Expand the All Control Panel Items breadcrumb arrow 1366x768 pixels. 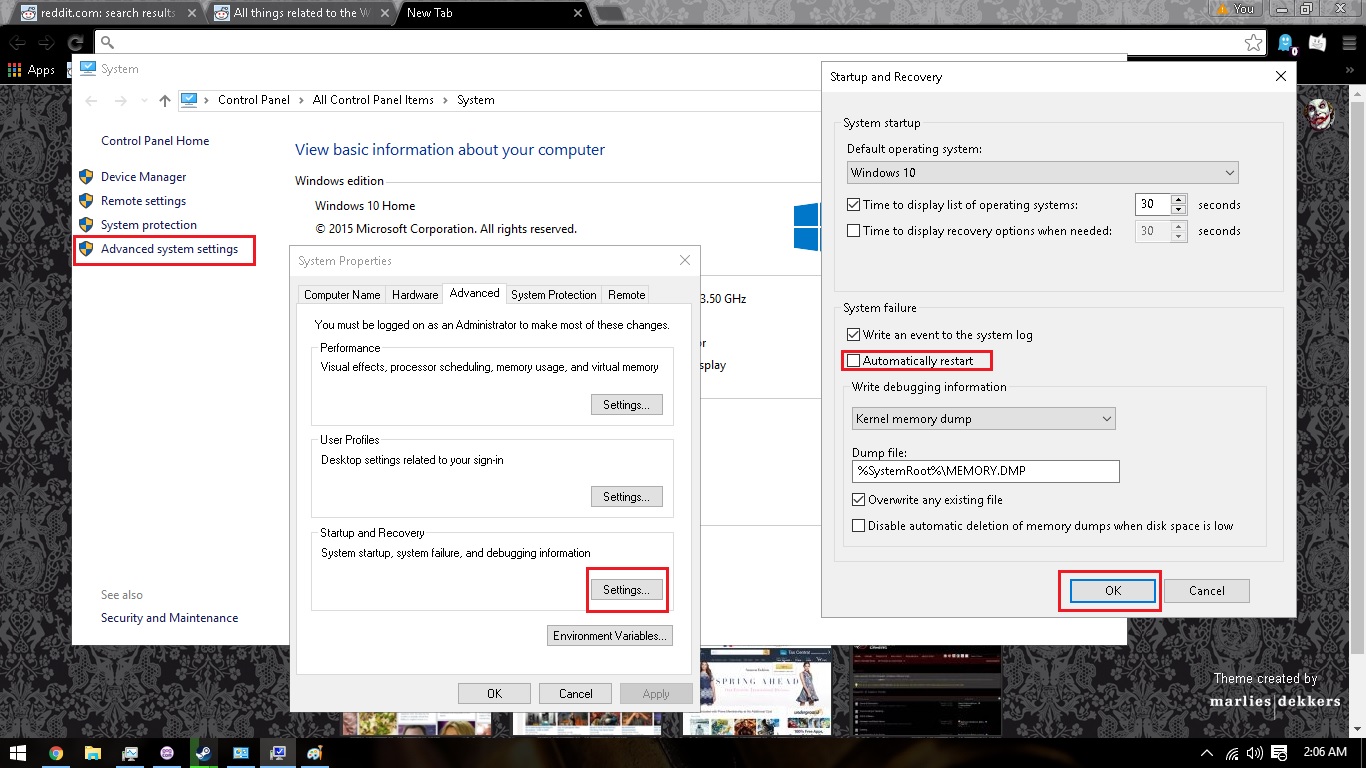pos(446,100)
